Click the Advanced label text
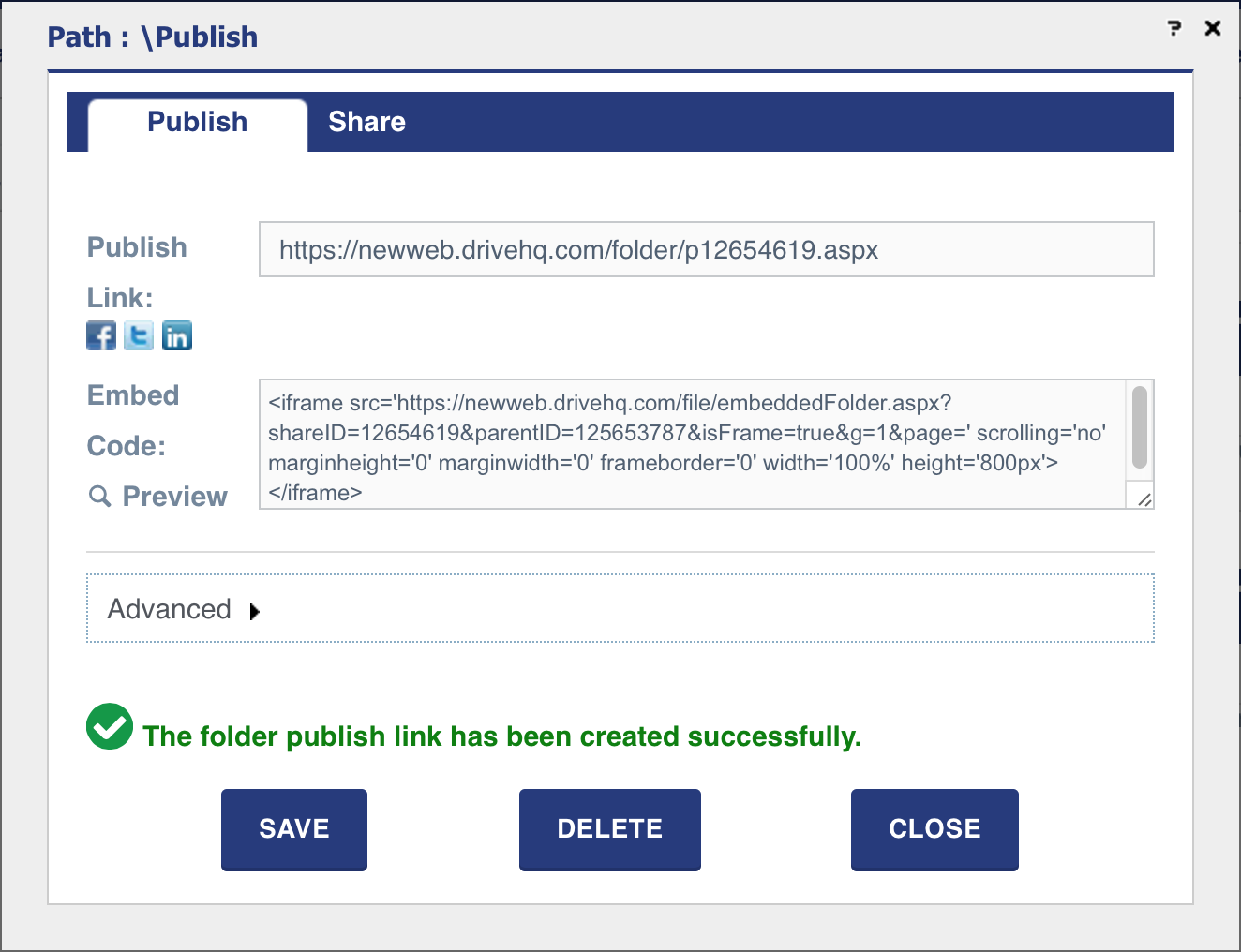1241x952 pixels. pyautogui.click(x=170, y=609)
